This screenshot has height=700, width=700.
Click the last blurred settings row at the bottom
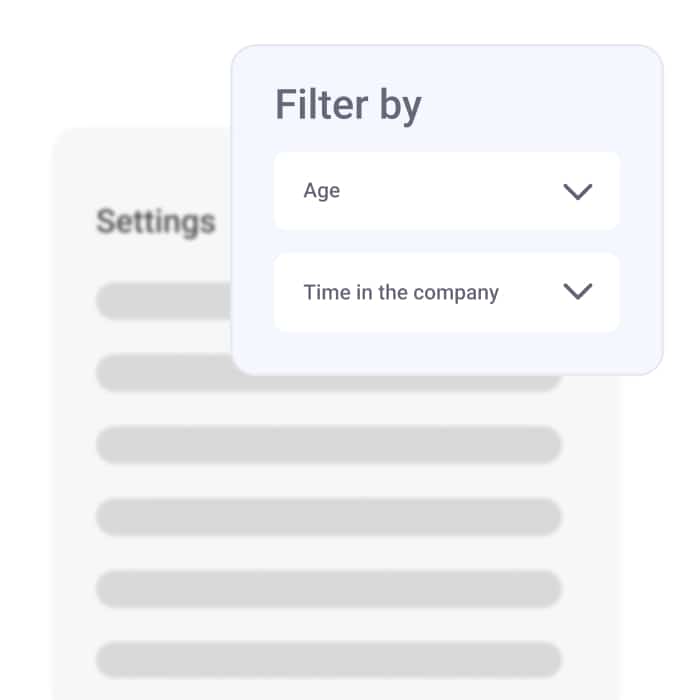[328, 660]
